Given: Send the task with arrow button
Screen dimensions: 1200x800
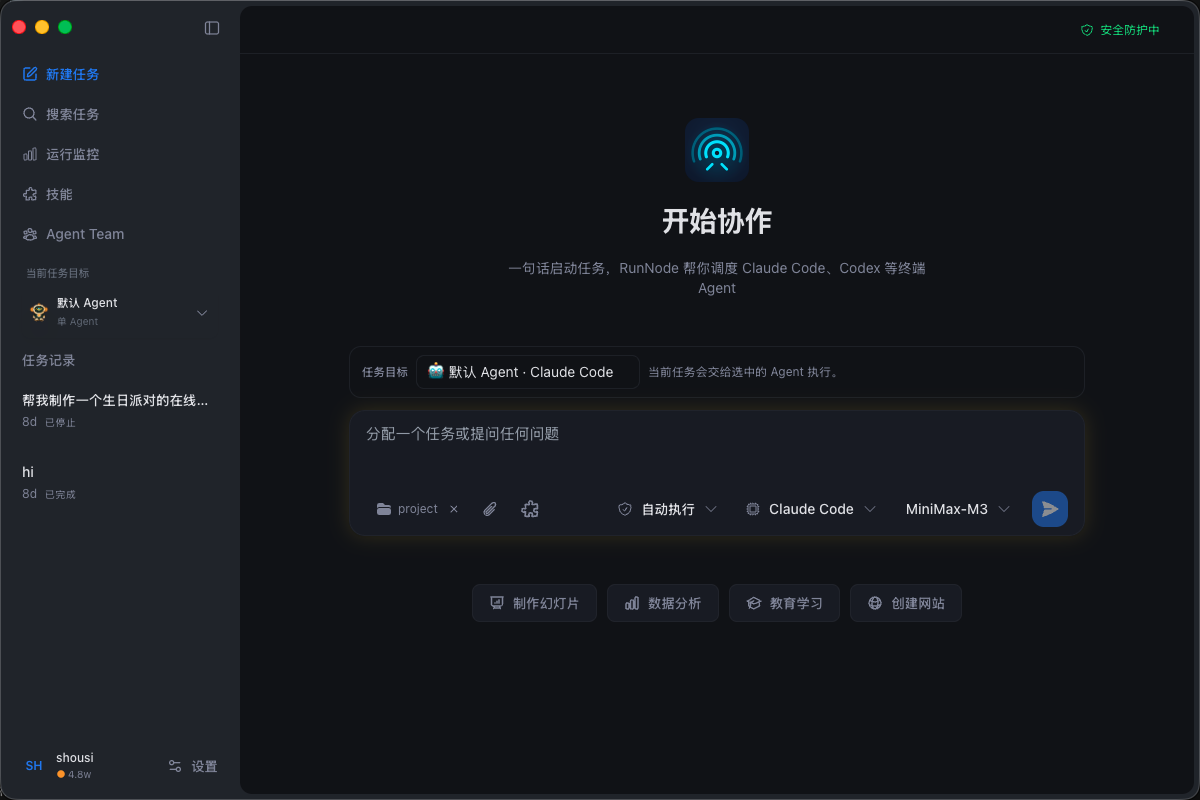Looking at the screenshot, I should pyautogui.click(x=1050, y=509).
